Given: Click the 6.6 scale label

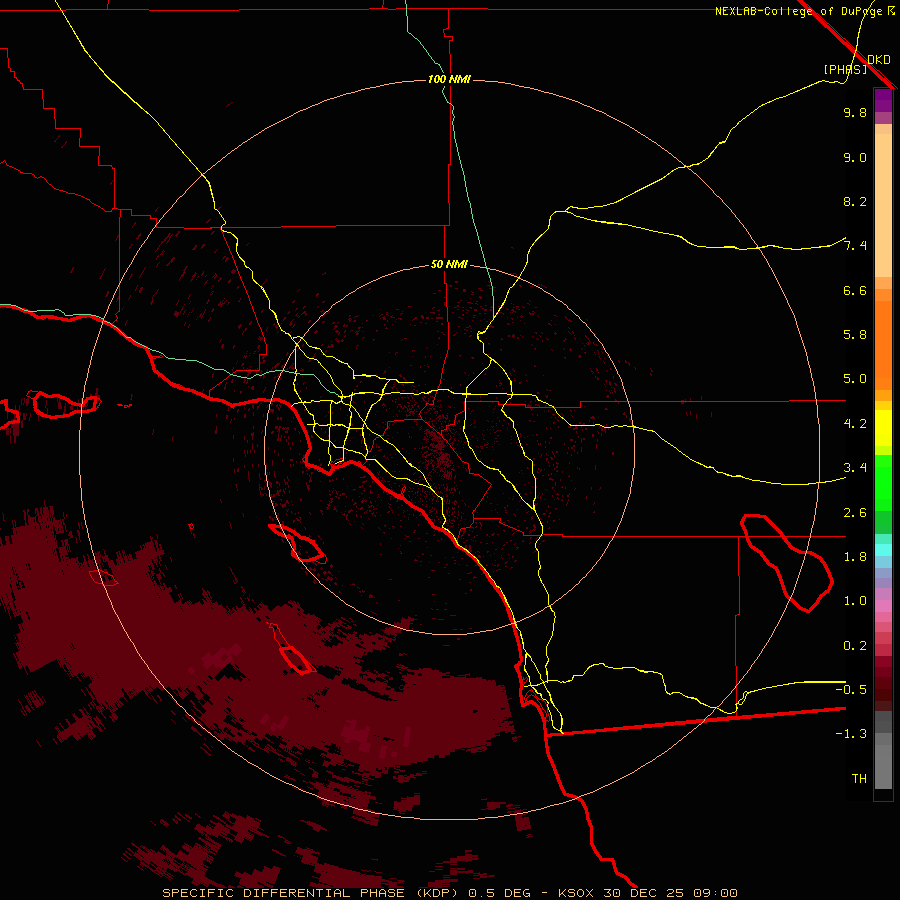Looking at the screenshot, I should tap(855, 290).
